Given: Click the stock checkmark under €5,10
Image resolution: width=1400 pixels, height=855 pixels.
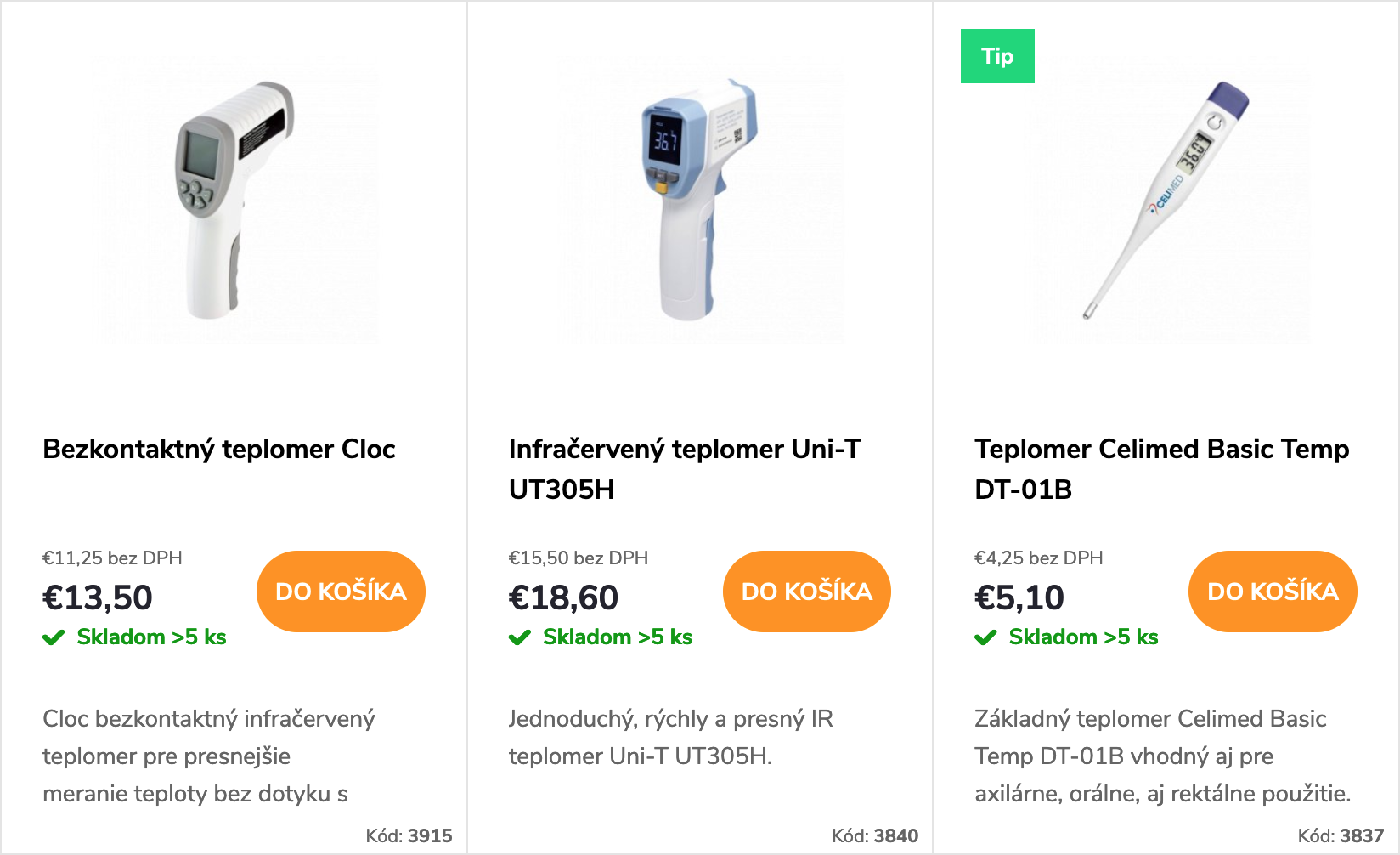Looking at the screenshot, I should [x=985, y=637].
